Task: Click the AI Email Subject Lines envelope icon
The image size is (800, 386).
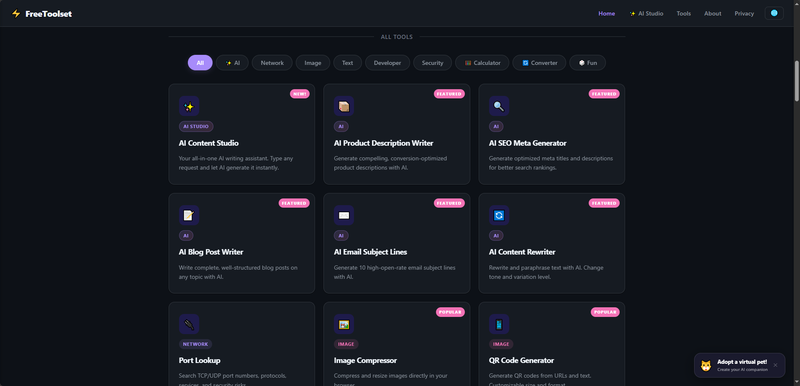Action: tap(344, 215)
